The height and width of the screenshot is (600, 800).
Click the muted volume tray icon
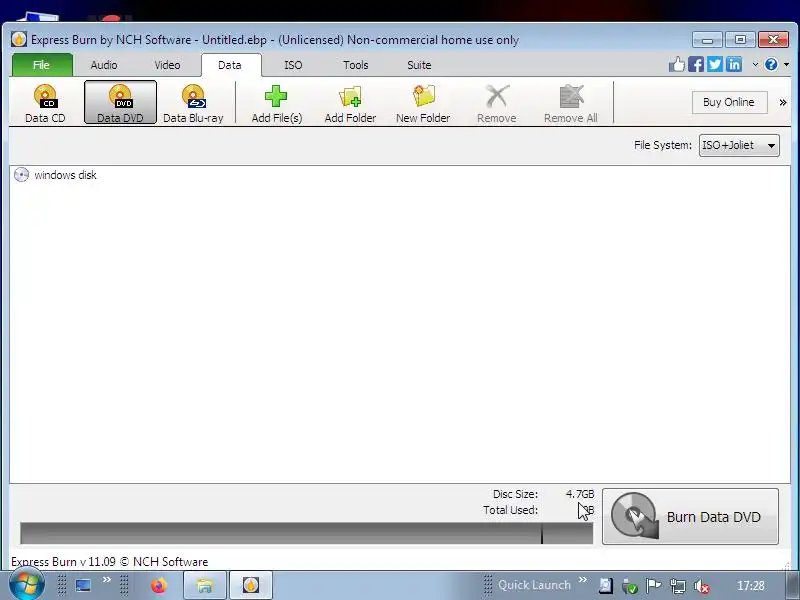[702, 586]
